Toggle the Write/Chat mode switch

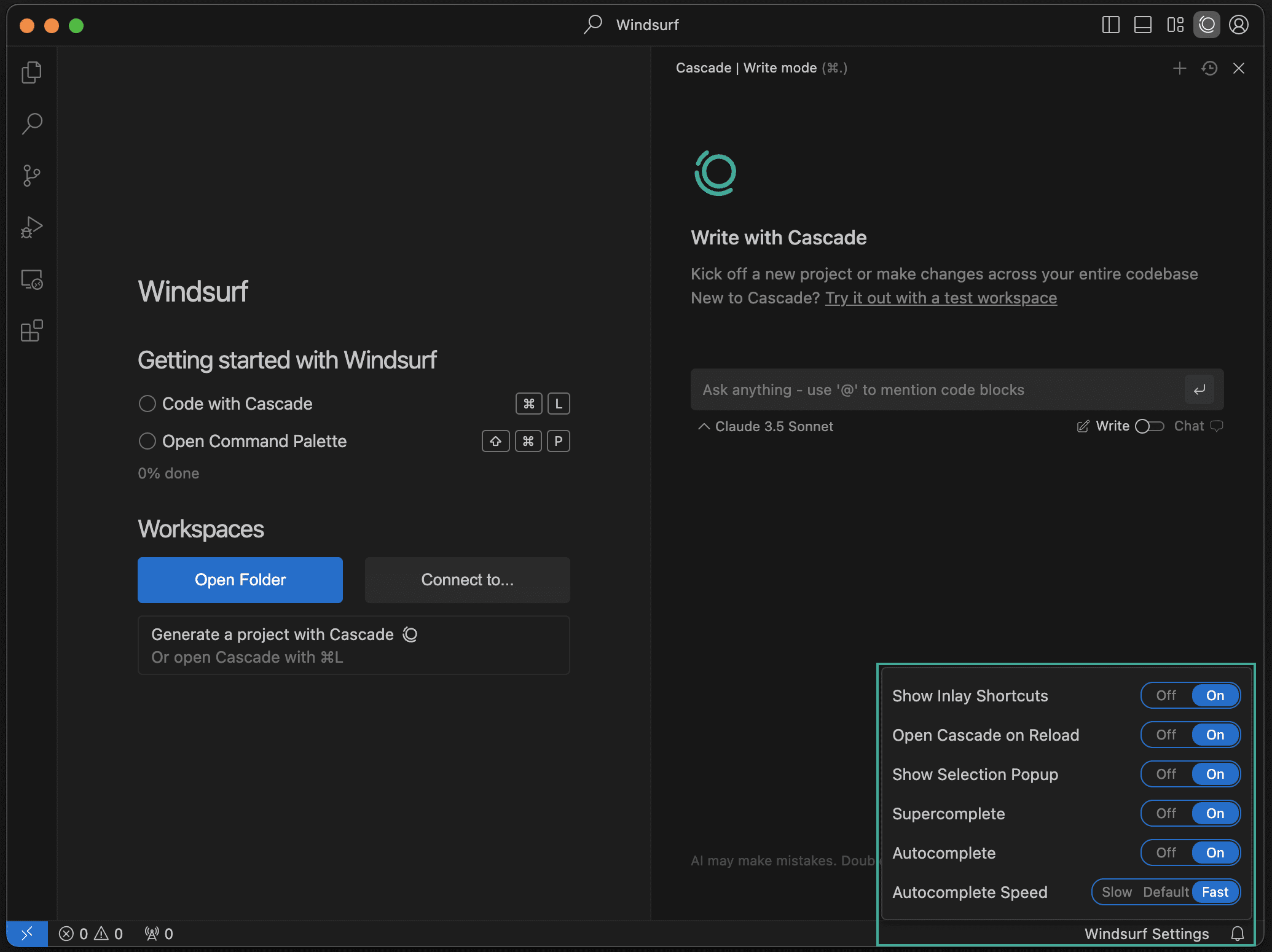[1149, 426]
